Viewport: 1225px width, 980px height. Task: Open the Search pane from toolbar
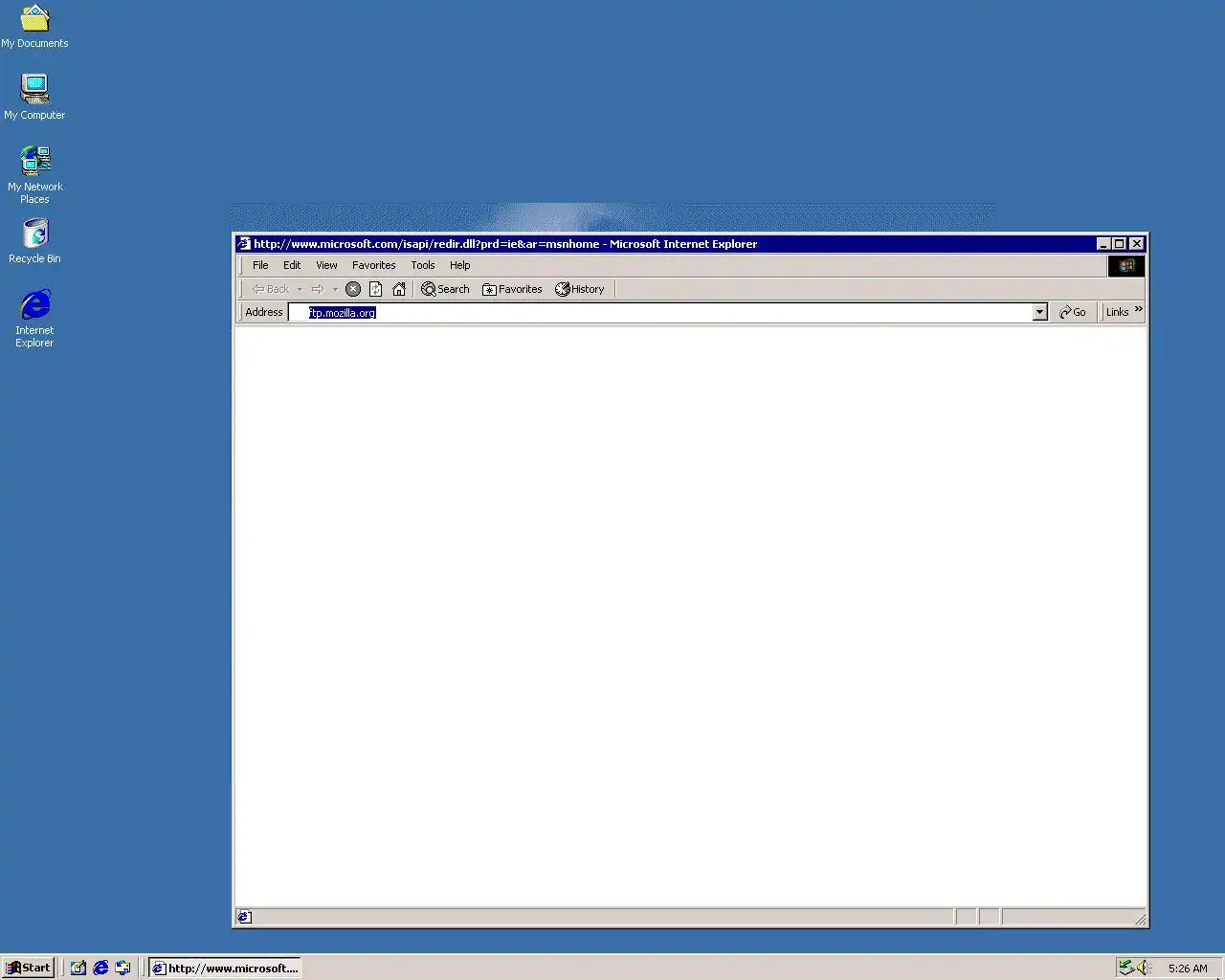pos(445,289)
